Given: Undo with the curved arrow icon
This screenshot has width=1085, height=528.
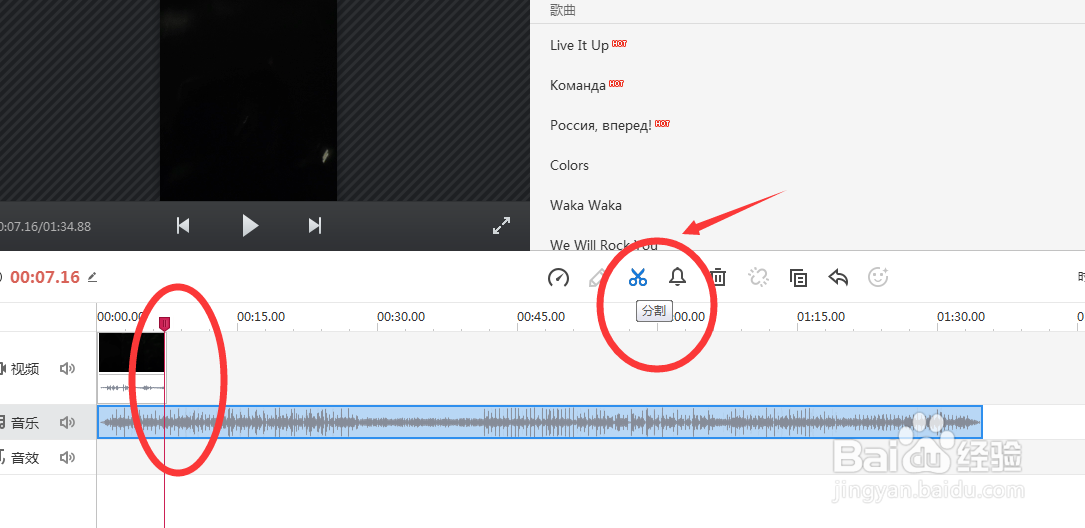Looking at the screenshot, I should click(x=838, y=277).
